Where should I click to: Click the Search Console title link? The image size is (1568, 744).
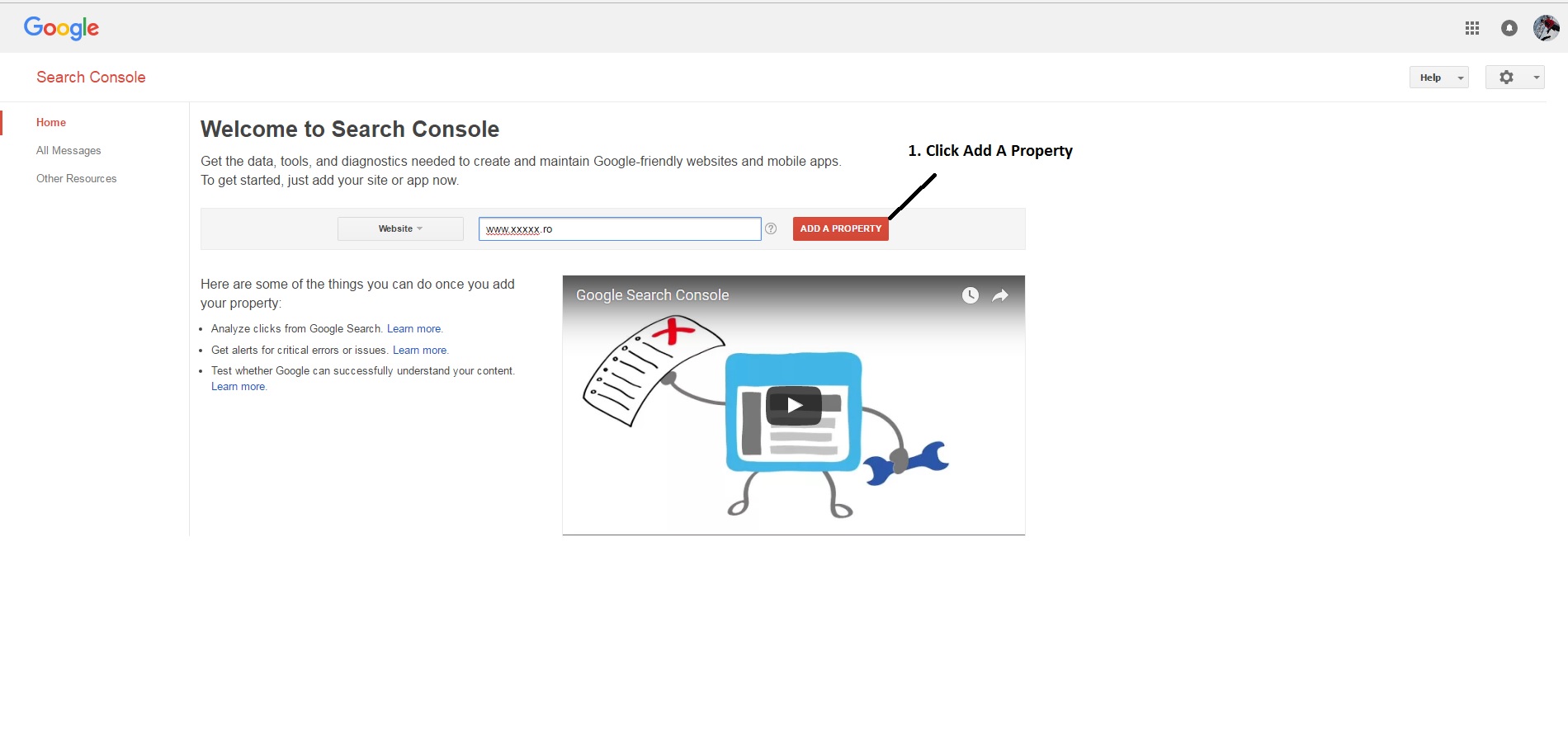pos(91,78)
